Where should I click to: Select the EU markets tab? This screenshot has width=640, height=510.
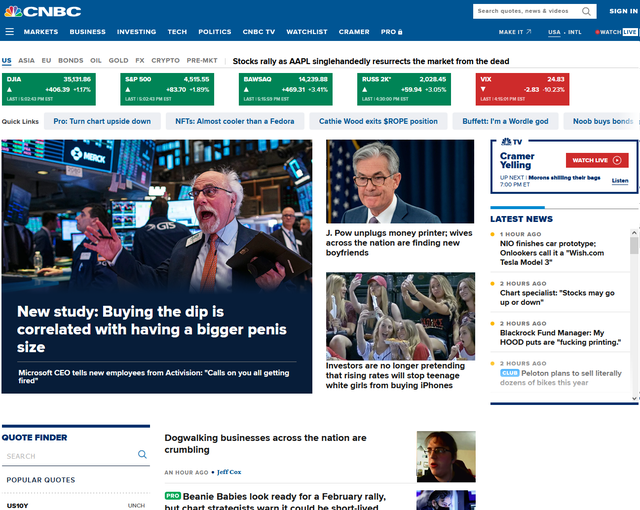click(x=47, y=60)
